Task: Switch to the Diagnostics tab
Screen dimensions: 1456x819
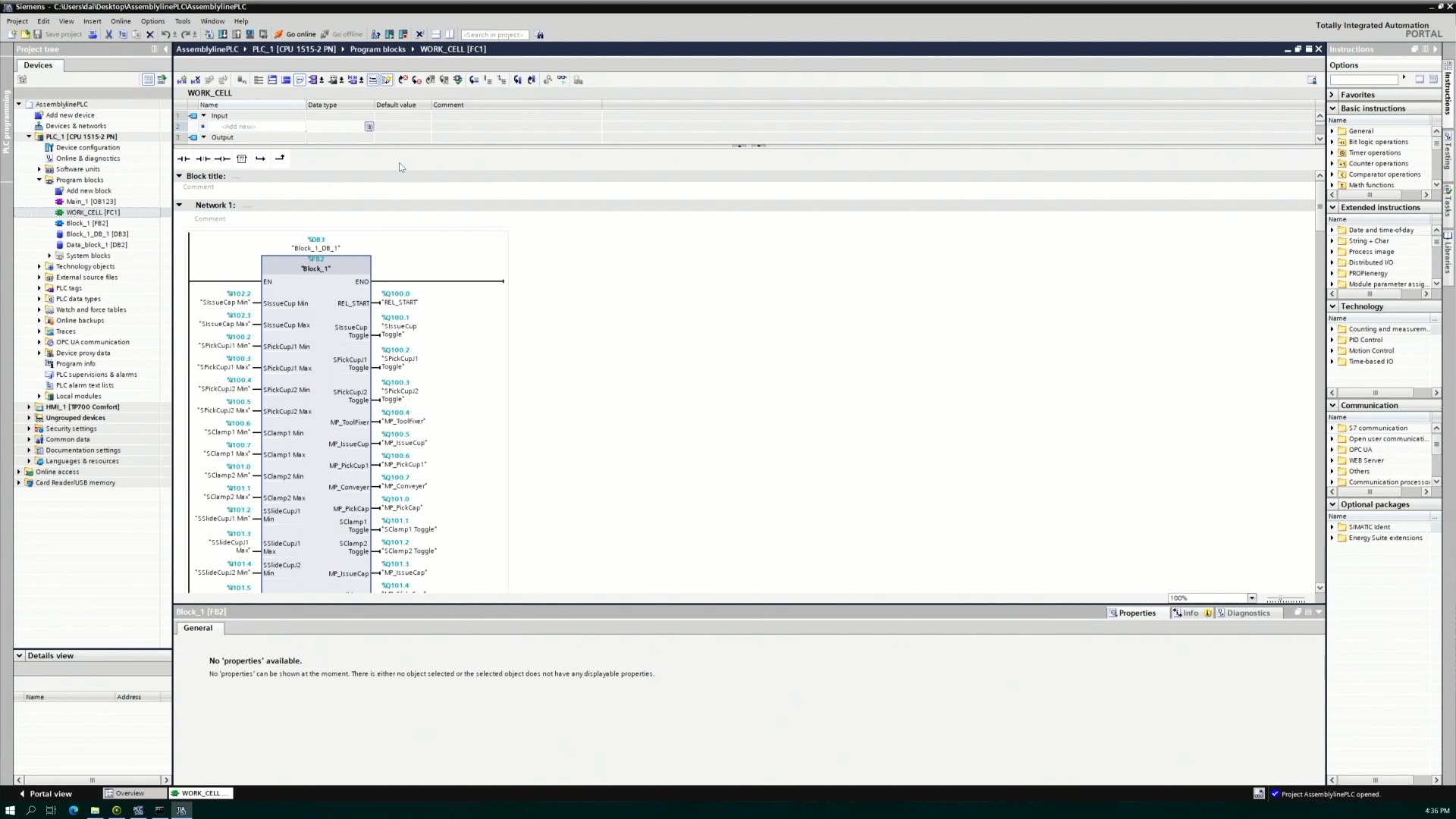Action: [1247, 613]
